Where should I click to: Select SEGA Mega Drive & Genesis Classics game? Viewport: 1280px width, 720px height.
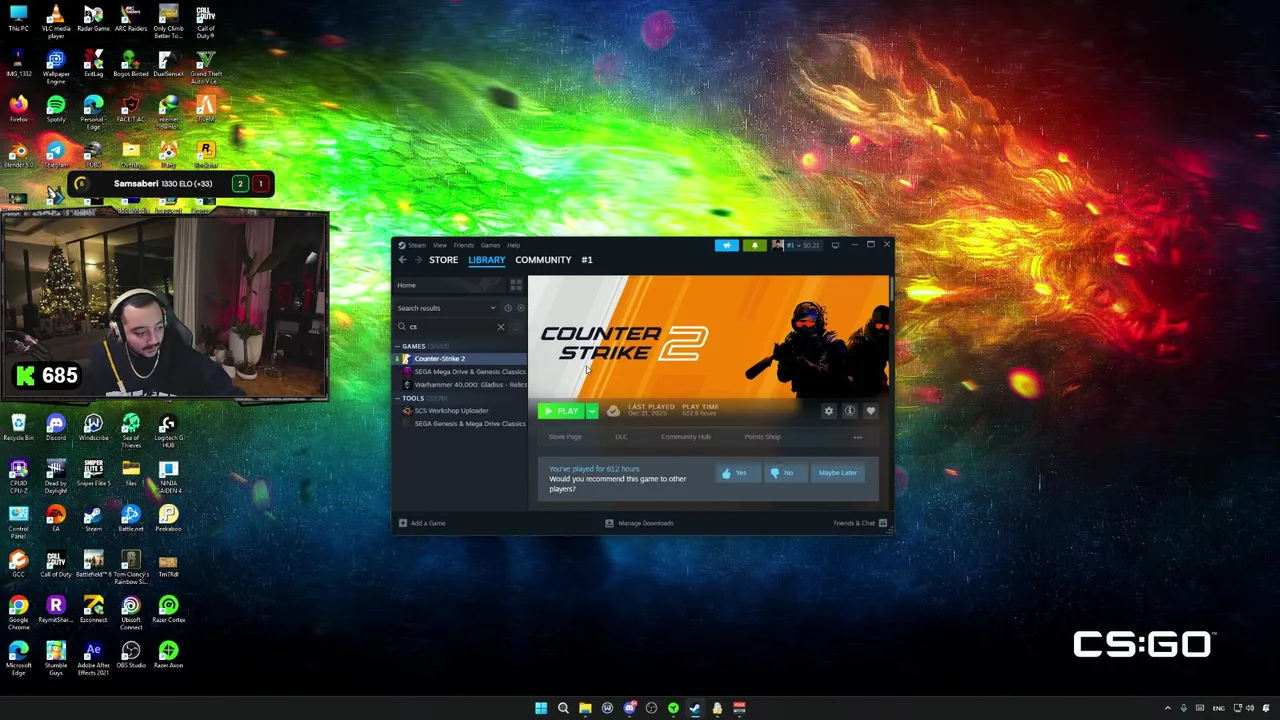pyautogui.click(x=461, y=372)
